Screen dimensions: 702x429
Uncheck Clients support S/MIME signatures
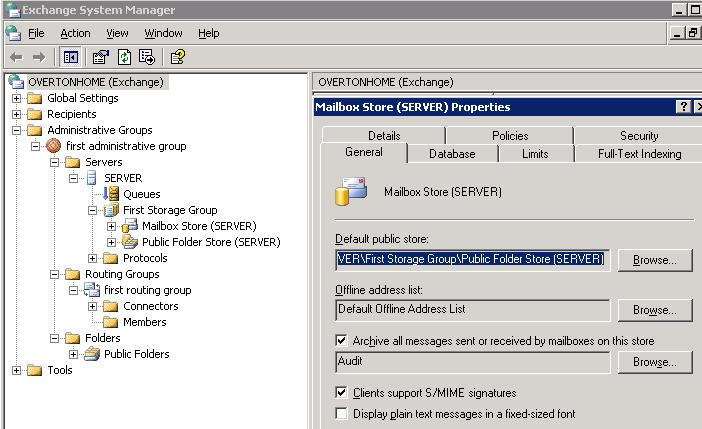pyautogui.click(x=342, y=393)
